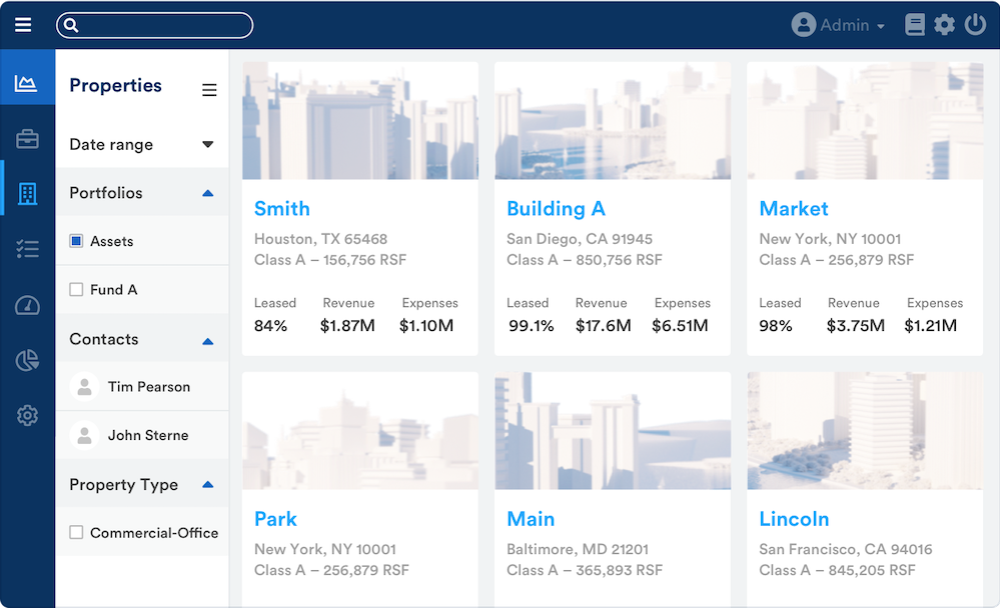This screenshot has width=1000, height=608.
Task: Open the Admin user menu
Action: 838,25
